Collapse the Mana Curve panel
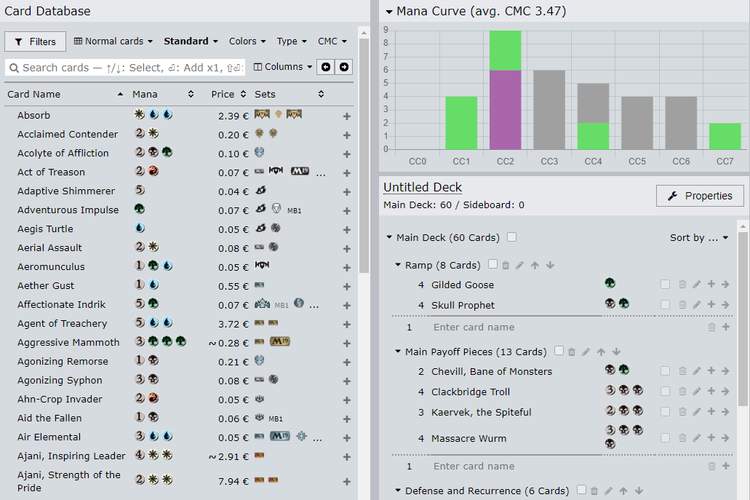This screenshot has width=750, height=500. [x=389, y=11]
